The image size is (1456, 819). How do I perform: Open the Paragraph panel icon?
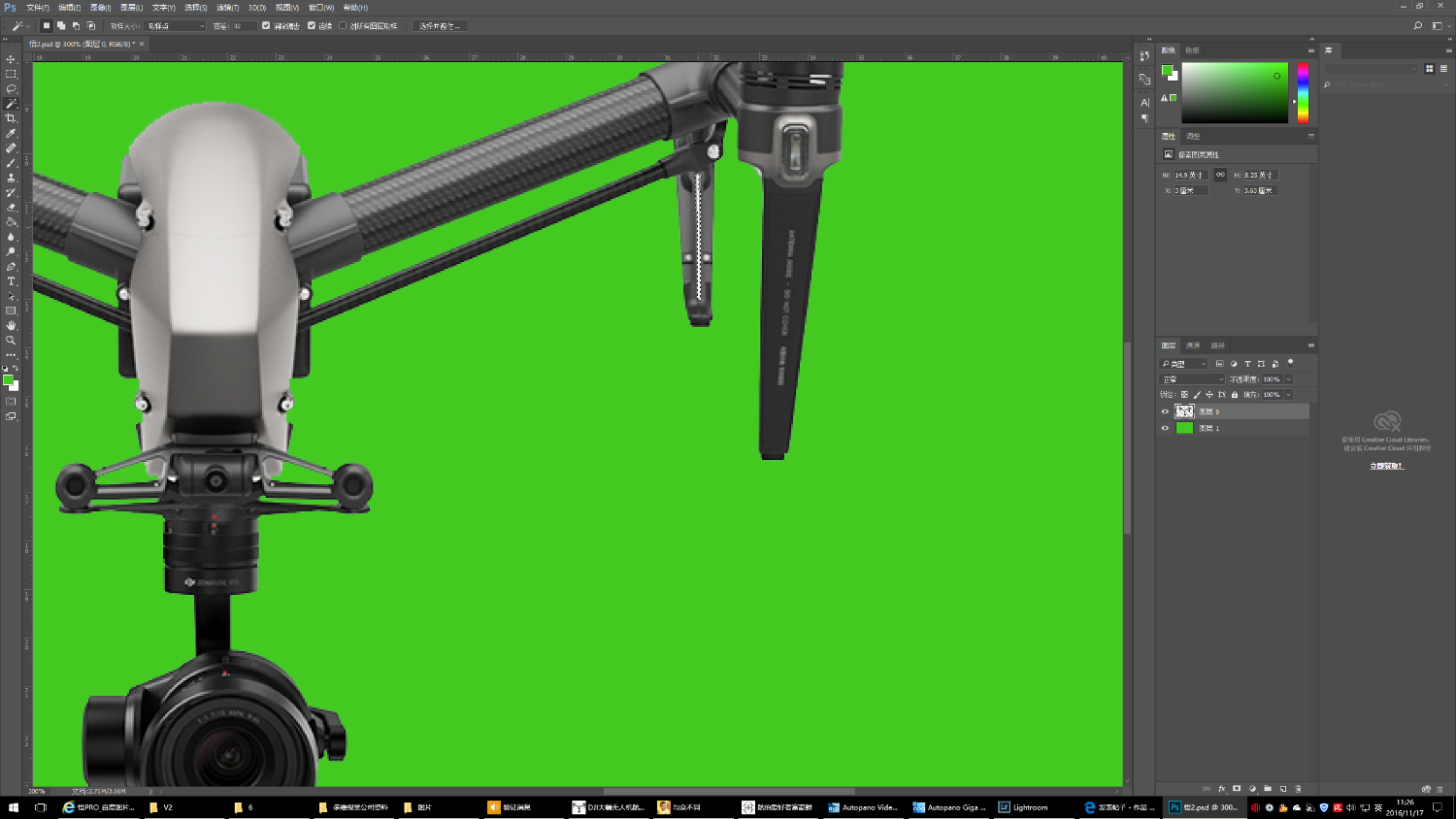tap(1144, 118)
